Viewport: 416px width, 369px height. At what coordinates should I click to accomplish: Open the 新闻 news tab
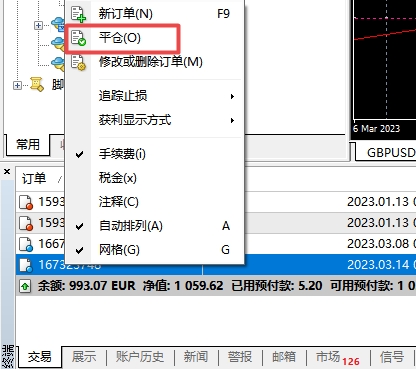tap(196, 357)
